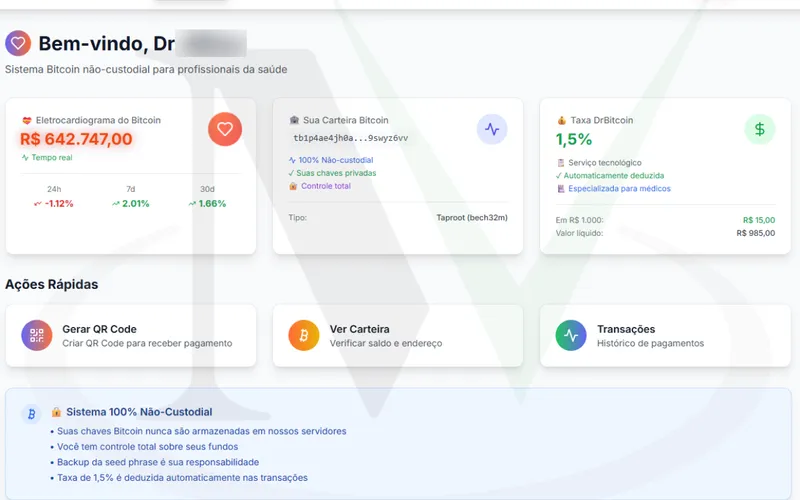
Task: Click the Especializada para médicos link
Action: click(x=619, y=189)
